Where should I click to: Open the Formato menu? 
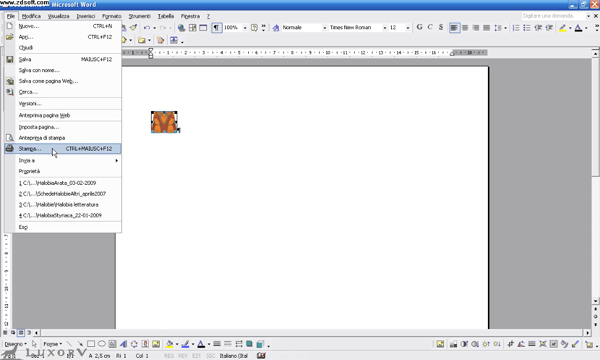(112, 16)
